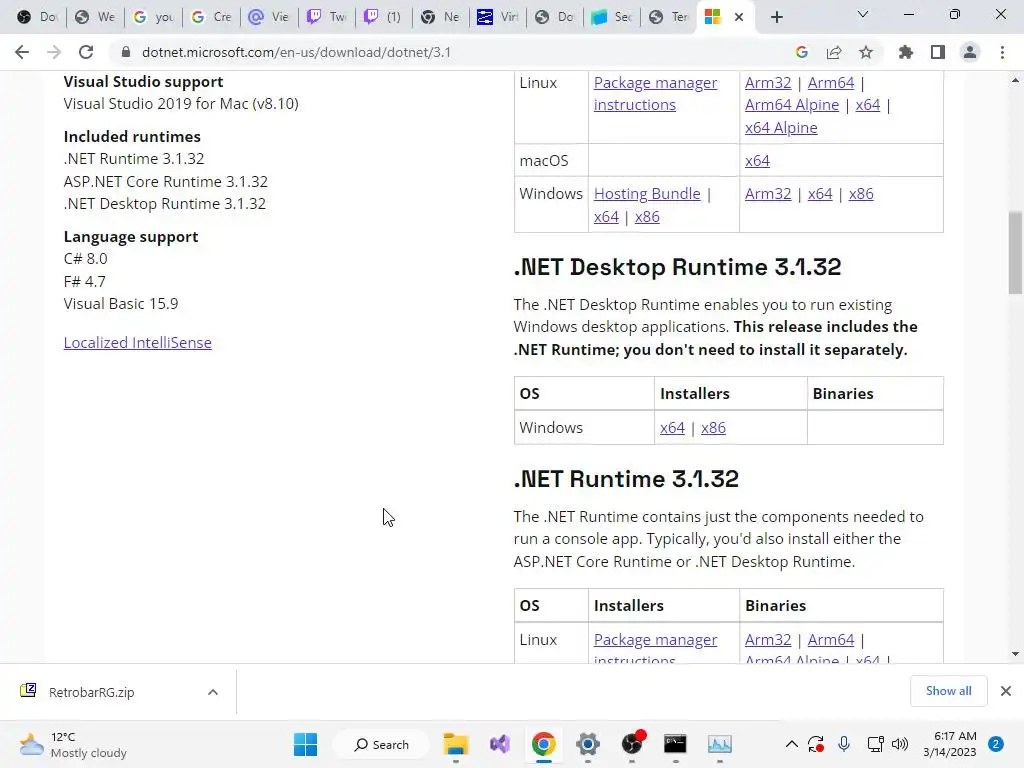Expand RetrobarRG.zip download options chevron
This screenshot has width=1024, height=768.
coord(213,692)
